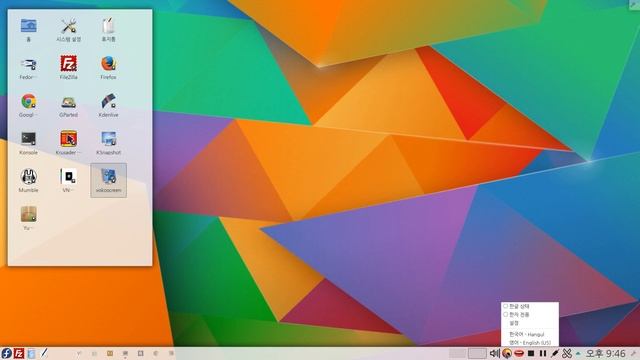The image size is (640, 360).
Task: Pause recording with the pause tray button
Action: [543, 353]
